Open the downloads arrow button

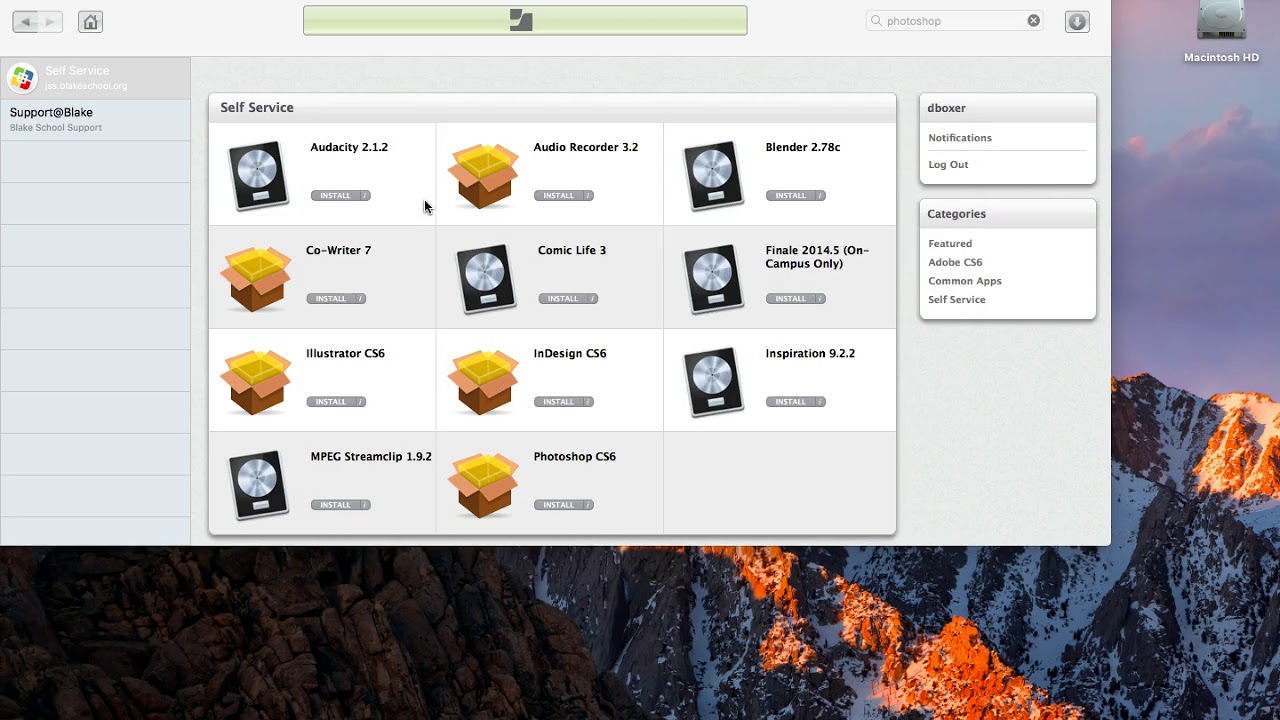pyautogui.click(x=1077, y=21)
